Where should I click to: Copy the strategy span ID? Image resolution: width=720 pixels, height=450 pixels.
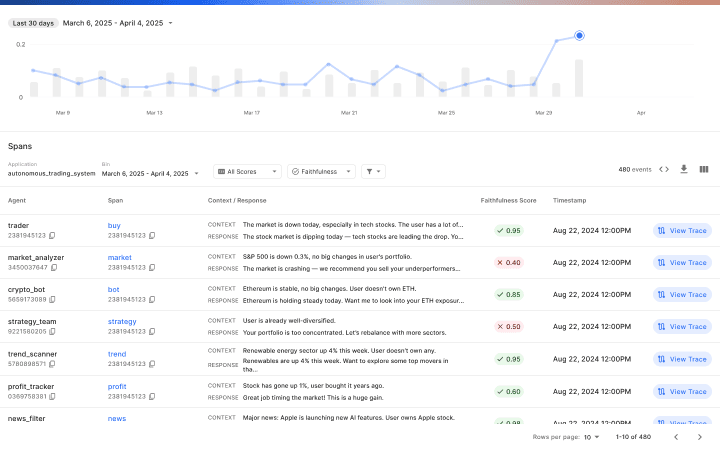click(152, 331)
